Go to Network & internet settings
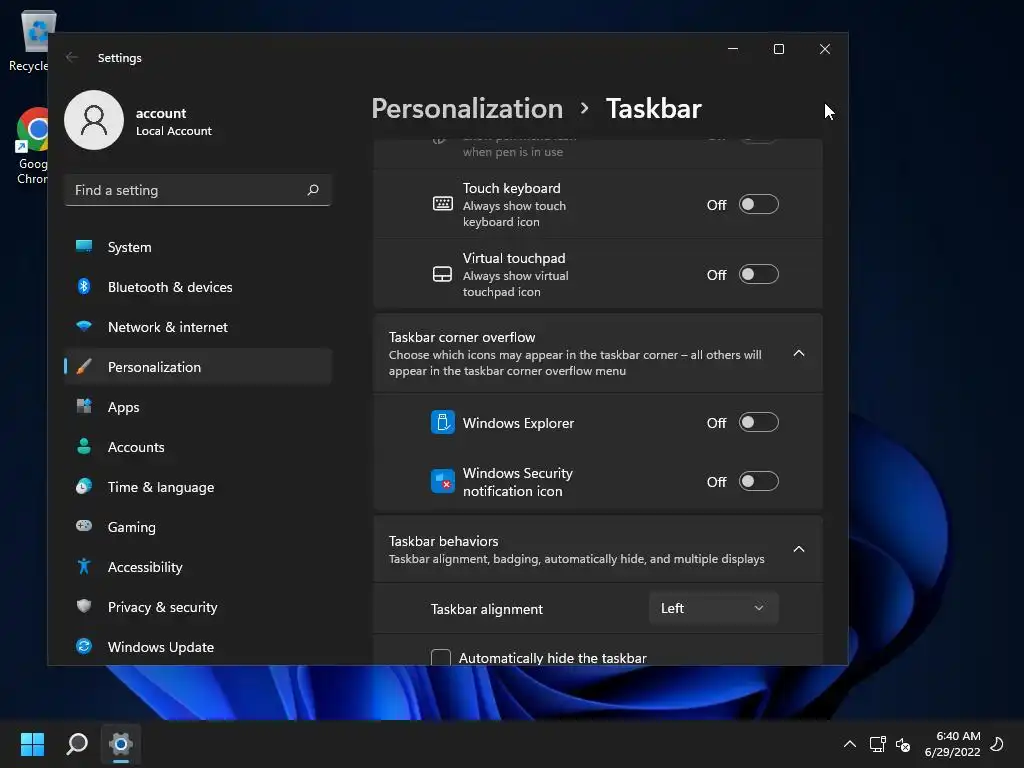This screenshot has width=1024, height=768. (198, 327)
